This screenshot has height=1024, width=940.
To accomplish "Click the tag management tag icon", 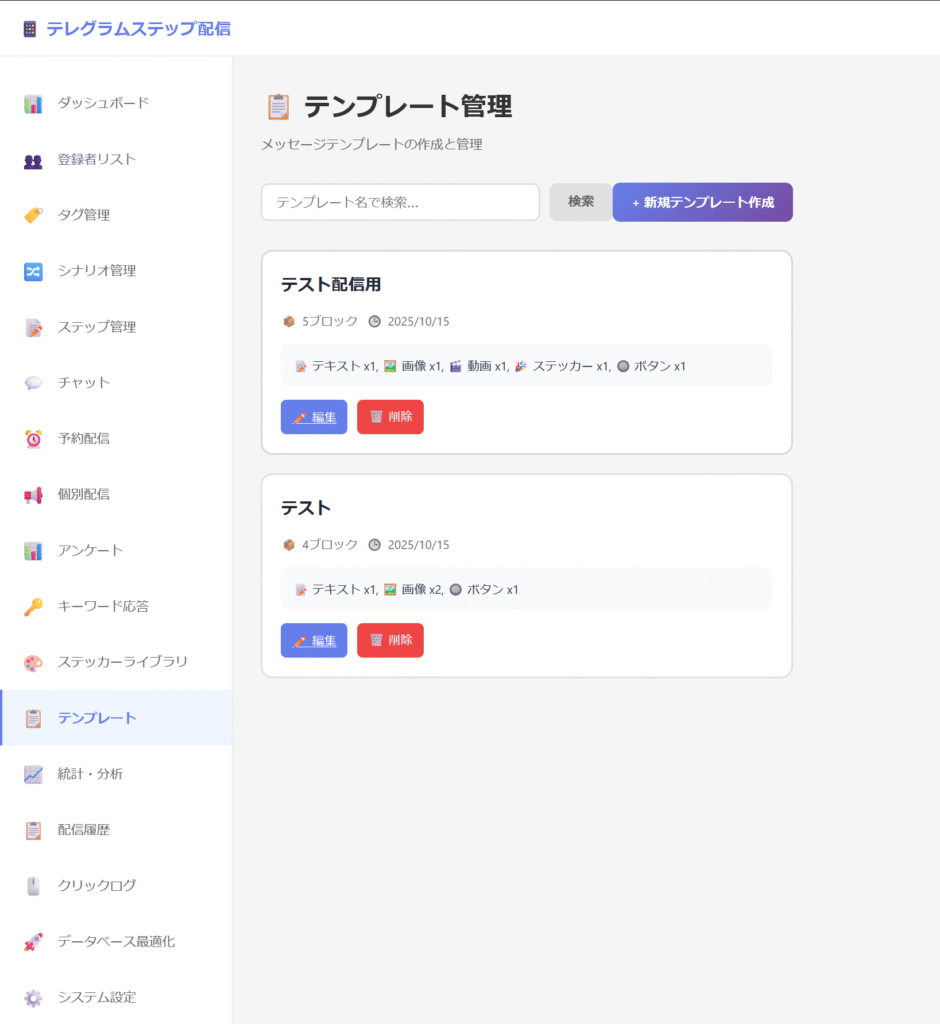I will (33, 215).
